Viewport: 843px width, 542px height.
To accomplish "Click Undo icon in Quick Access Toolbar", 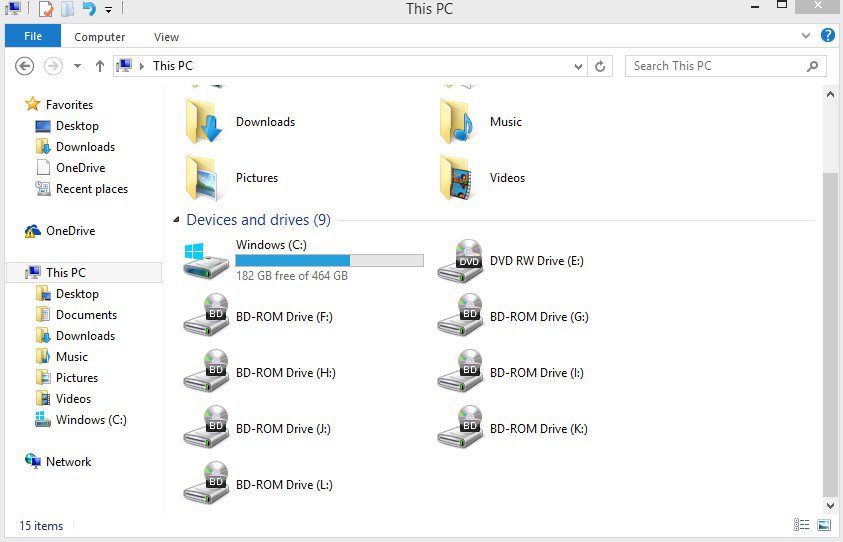I will click(89, 9).
